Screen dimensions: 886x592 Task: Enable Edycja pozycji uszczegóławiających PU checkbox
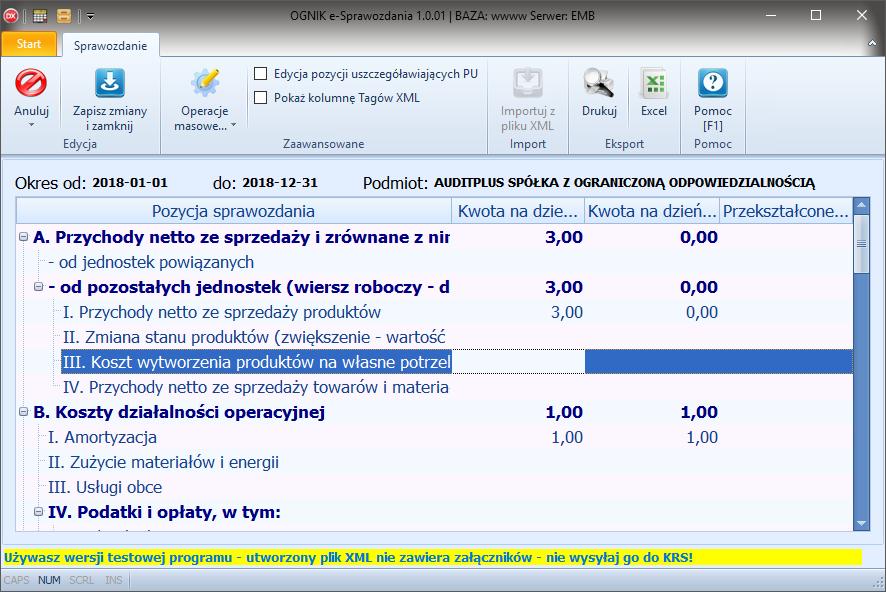point(260,74)
